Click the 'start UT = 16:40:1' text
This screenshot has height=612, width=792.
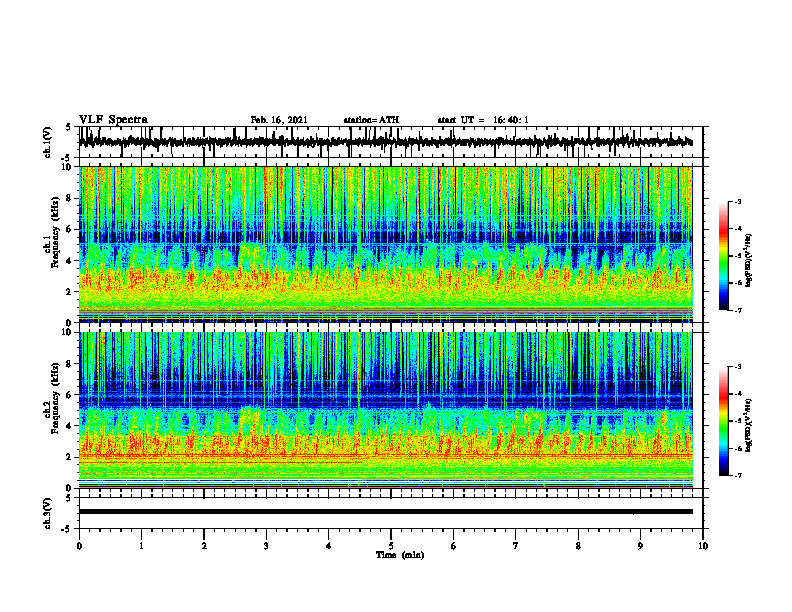483,120
